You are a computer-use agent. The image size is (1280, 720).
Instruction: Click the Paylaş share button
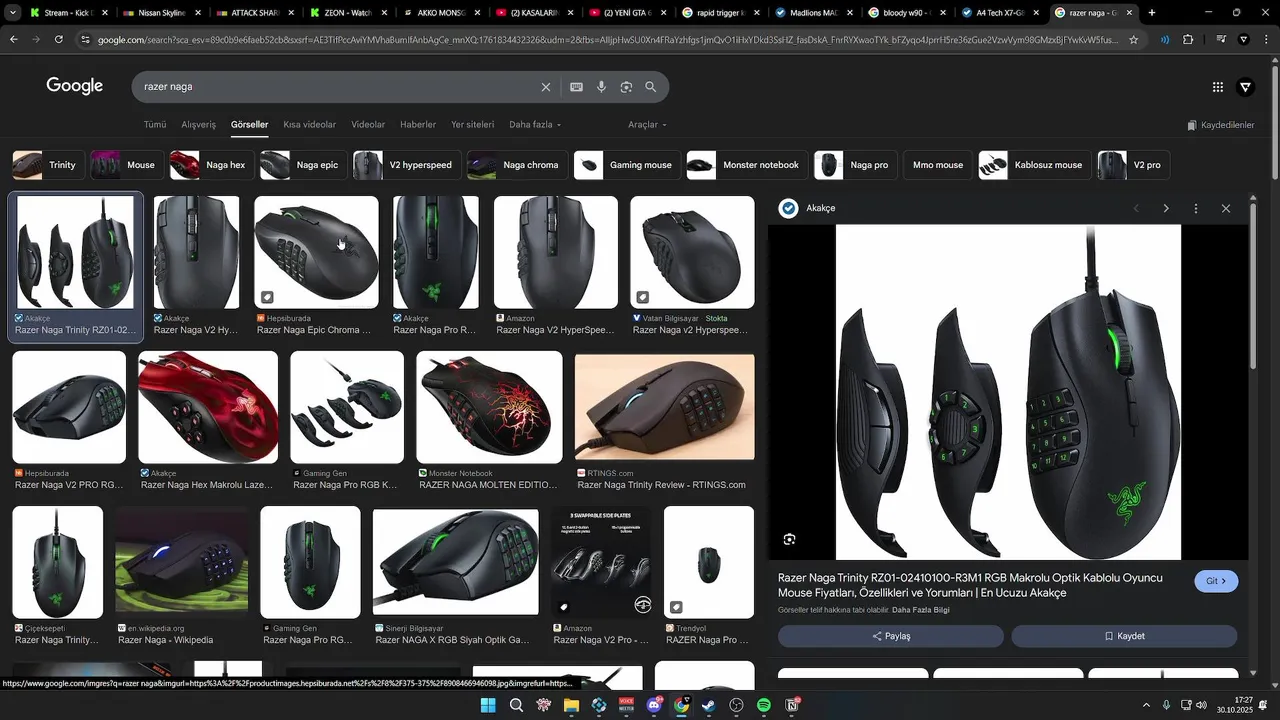(891, 636)
